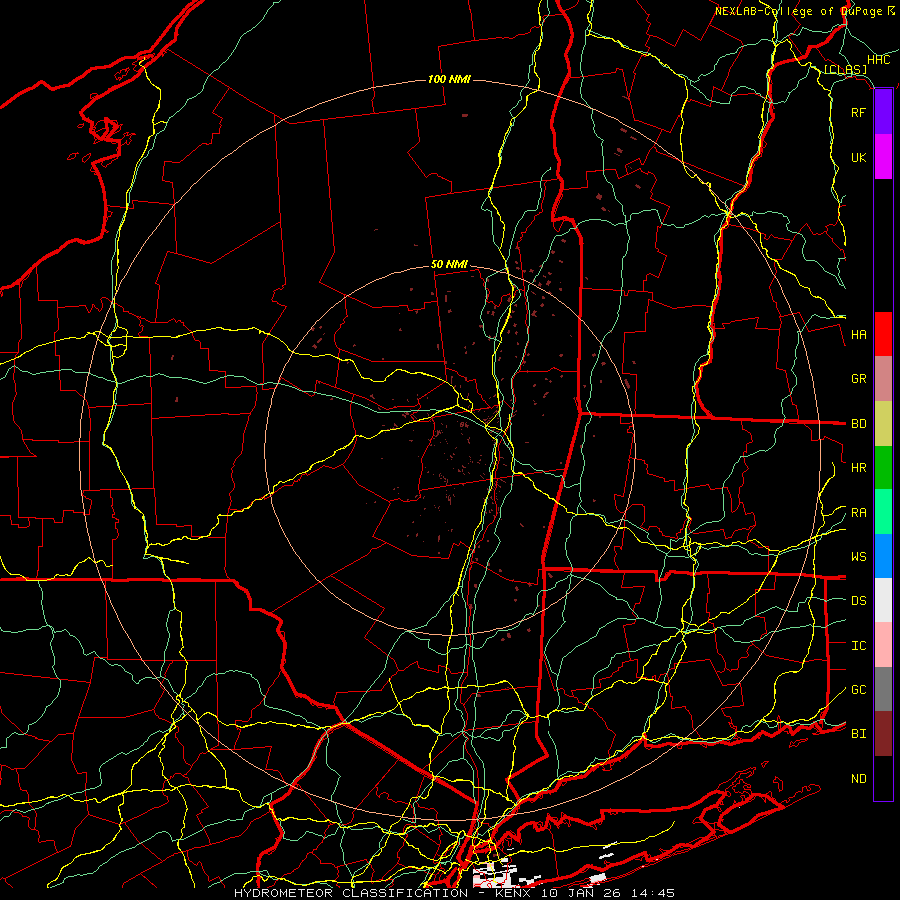900x900 pixels.
Task: Click the 'DS' legend label
Action: click(858, 601)
